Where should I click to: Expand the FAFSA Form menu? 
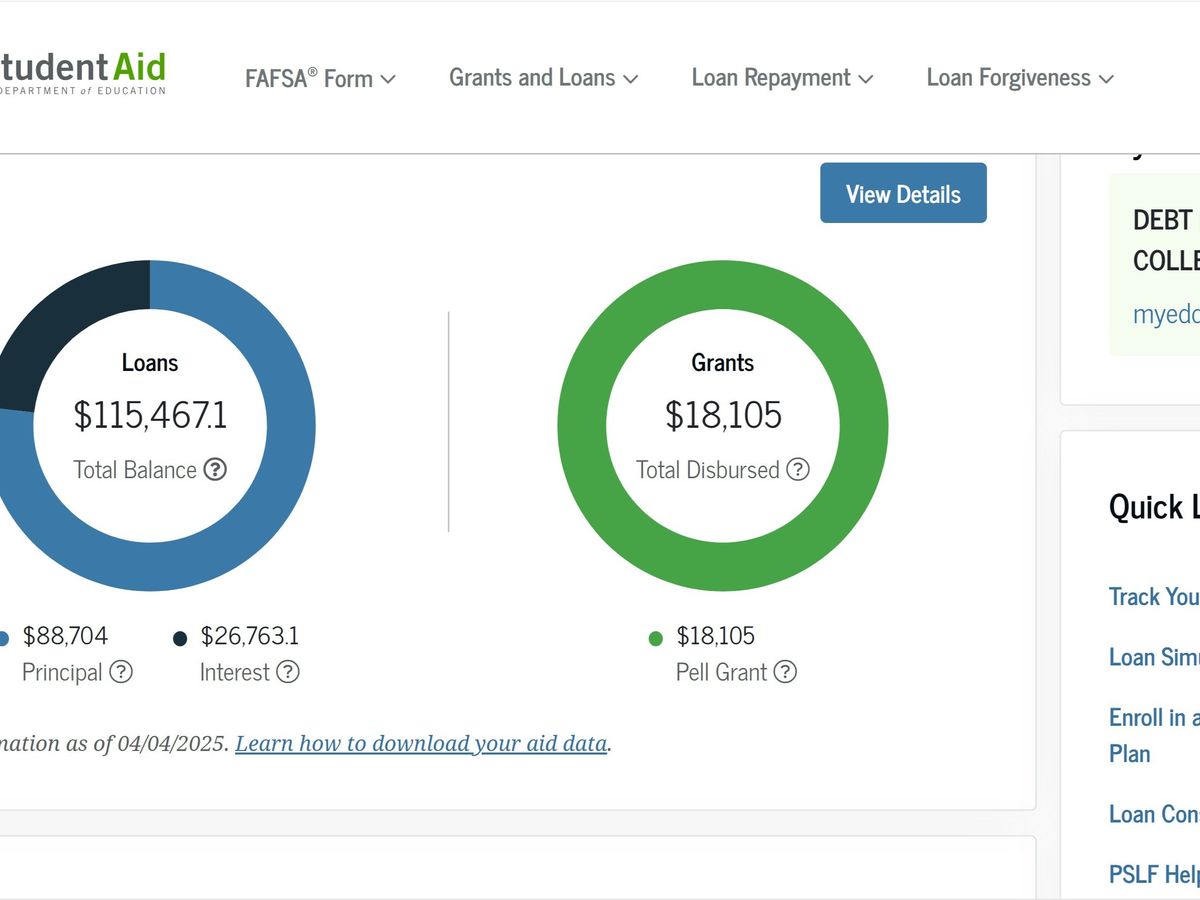coord(320,78)
